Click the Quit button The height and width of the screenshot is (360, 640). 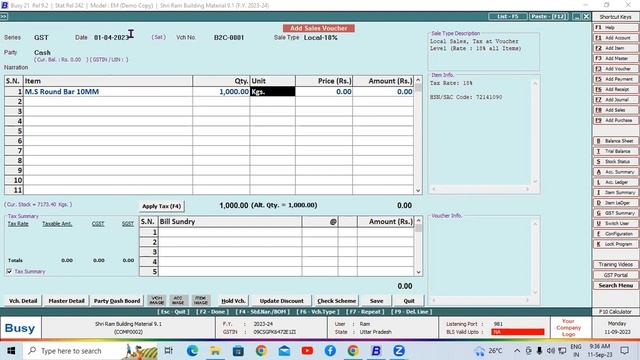click(x=409, y=301)
